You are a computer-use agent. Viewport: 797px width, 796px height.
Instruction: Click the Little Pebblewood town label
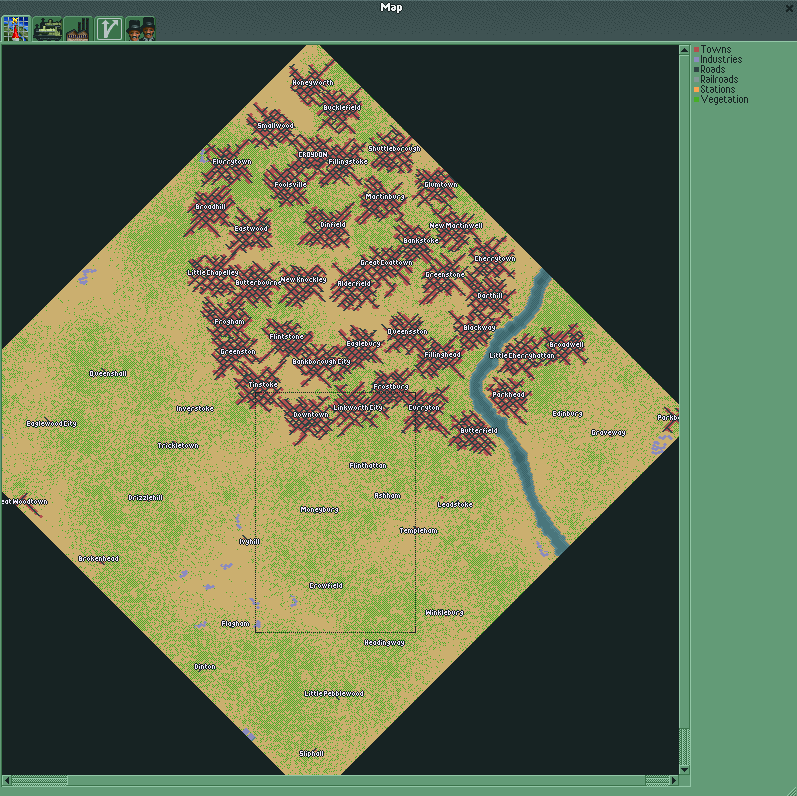[334, 694]
